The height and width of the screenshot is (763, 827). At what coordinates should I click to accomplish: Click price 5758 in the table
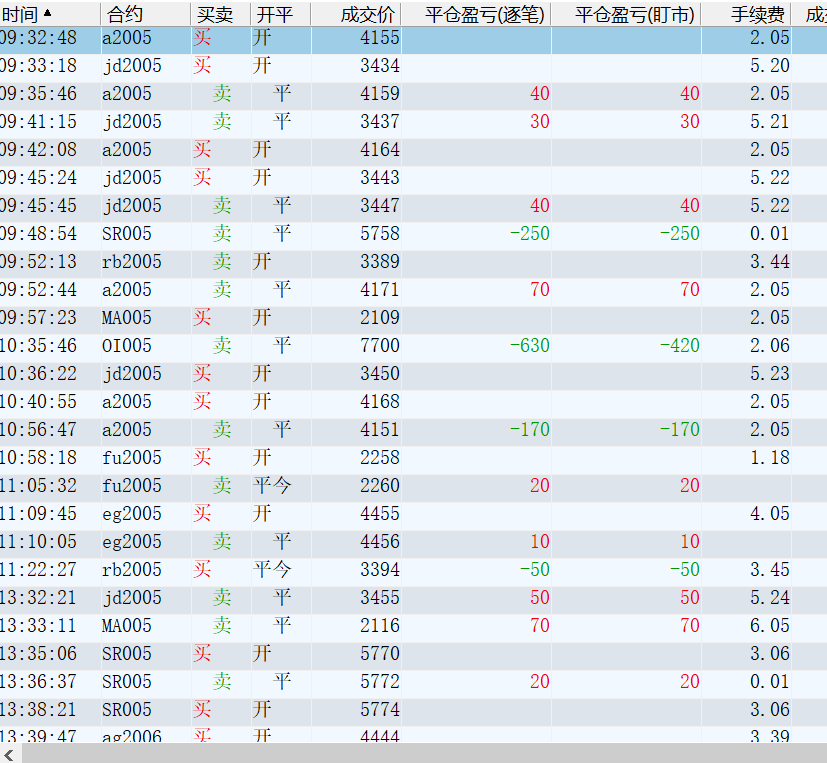pos(380,234)
